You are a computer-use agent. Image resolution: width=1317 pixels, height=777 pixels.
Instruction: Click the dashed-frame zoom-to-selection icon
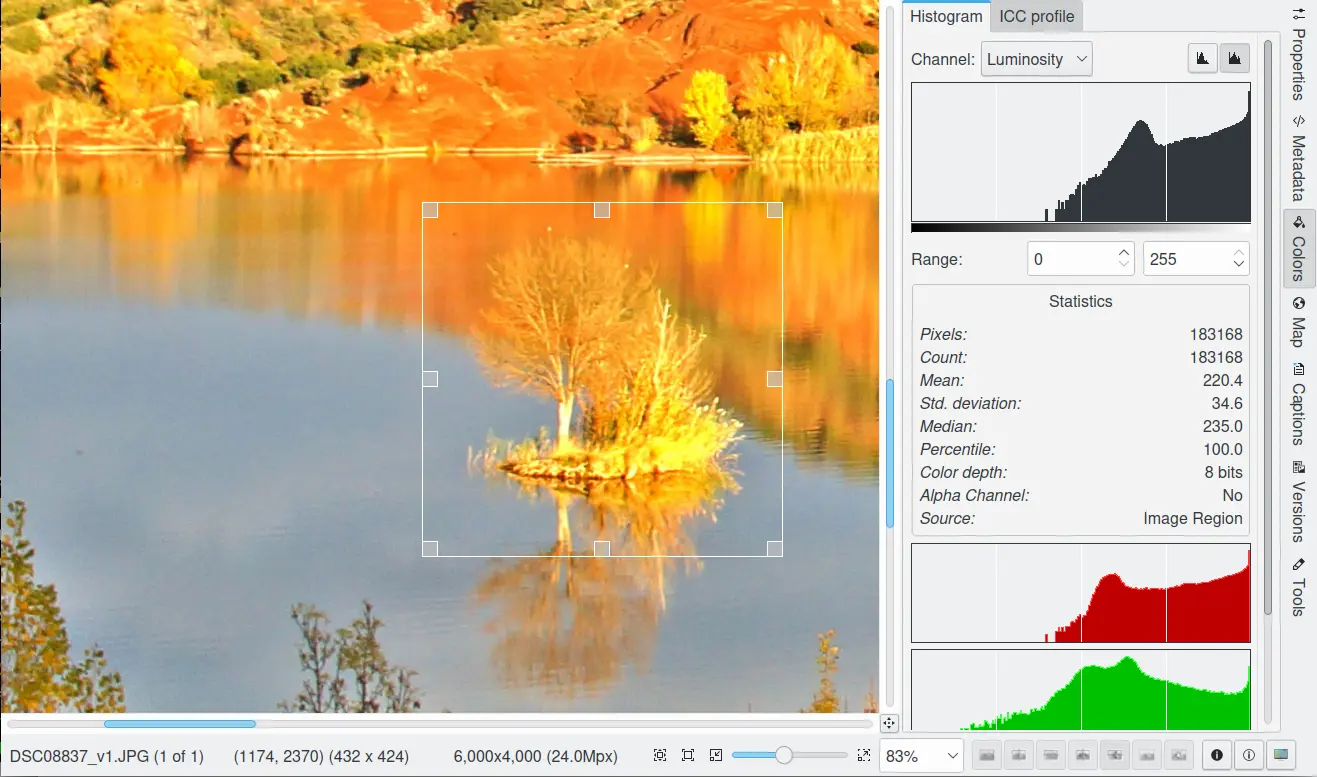click(x=660, y=756)
